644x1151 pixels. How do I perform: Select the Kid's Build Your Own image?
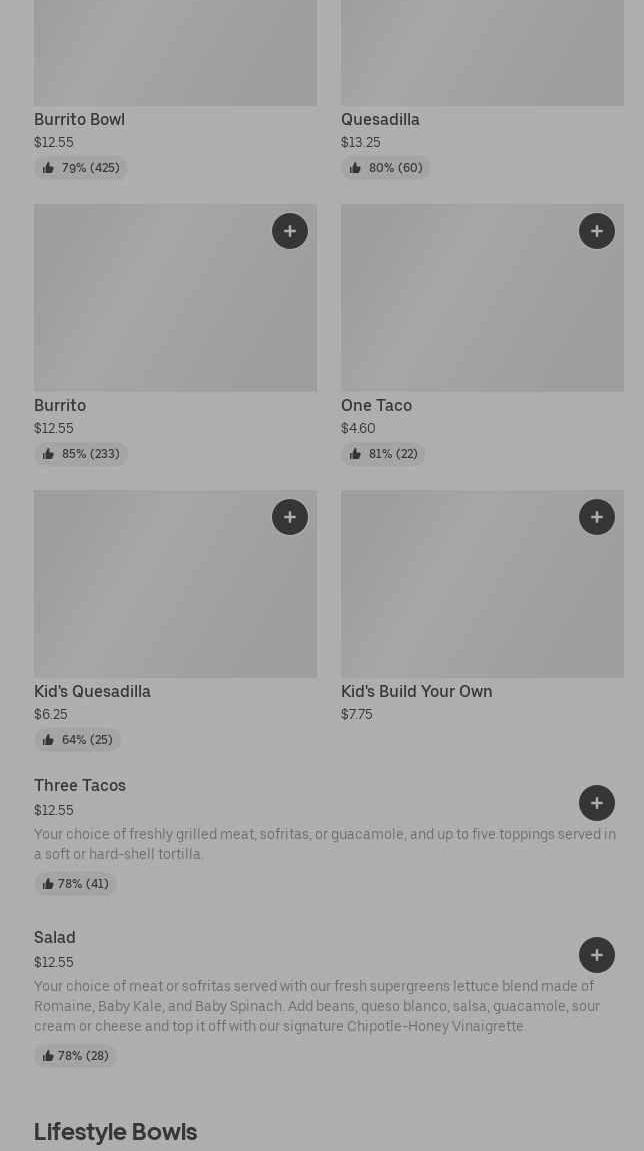[x=482, y=584]
